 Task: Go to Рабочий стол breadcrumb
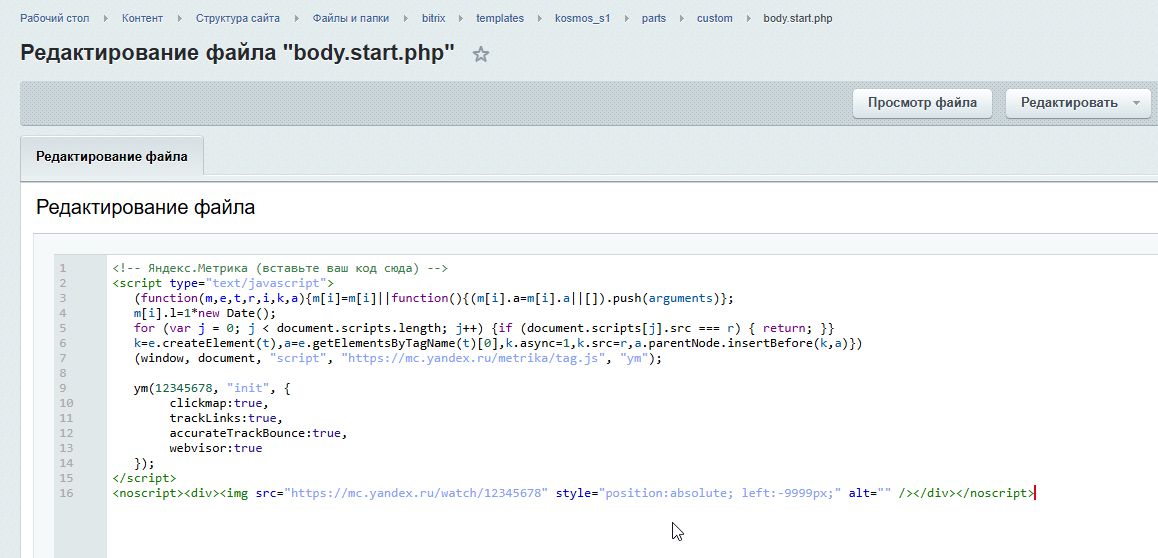(x=53, y=18)
